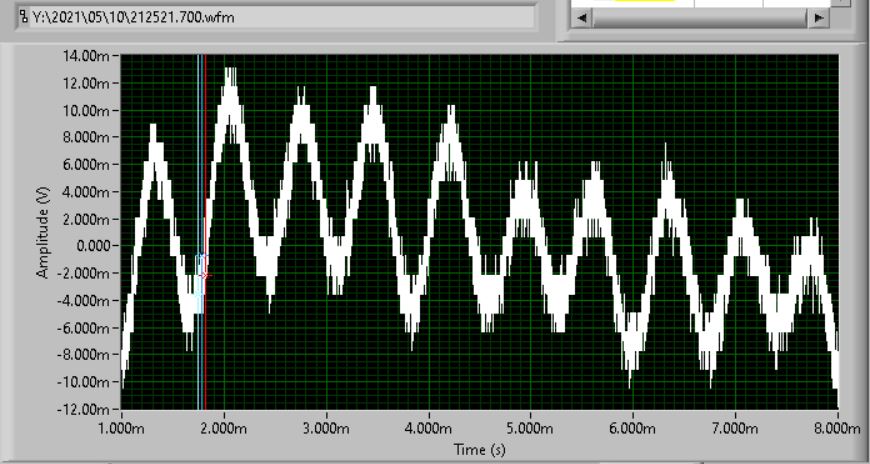Click the horizontal scrollbar thumb
870x464 pixels.
pyautogui.click(x=700, y=18)
